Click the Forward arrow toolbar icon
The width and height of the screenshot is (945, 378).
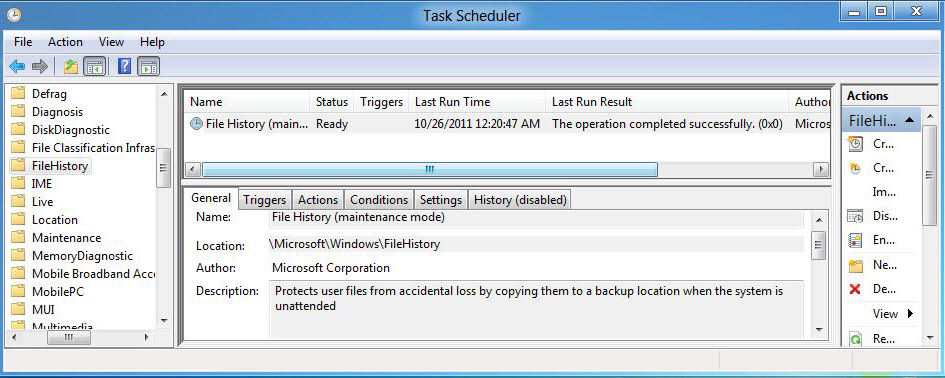40,66
